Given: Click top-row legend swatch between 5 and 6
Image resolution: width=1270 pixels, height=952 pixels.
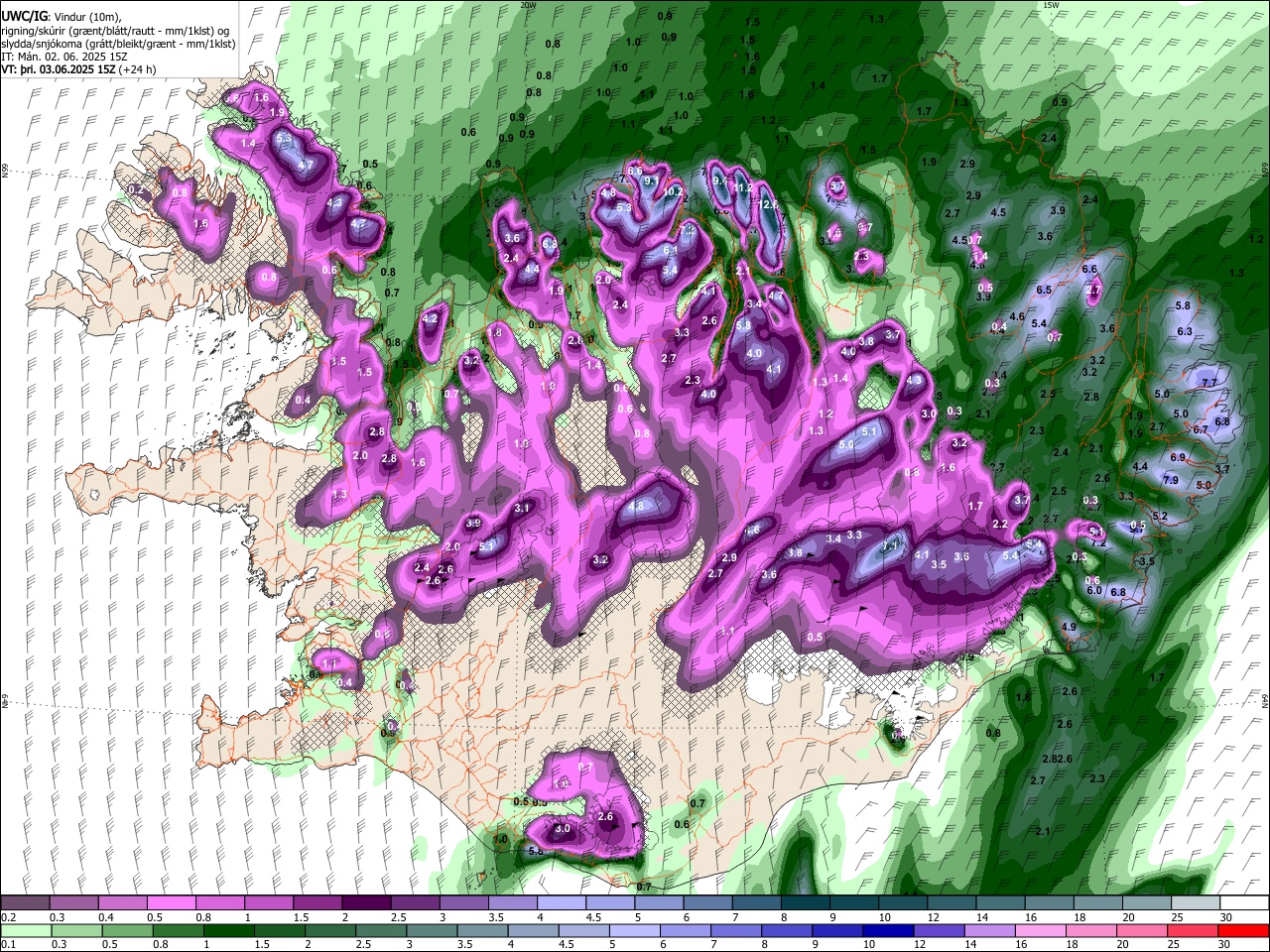Looking at the screenshot, I should click(658, 903).
